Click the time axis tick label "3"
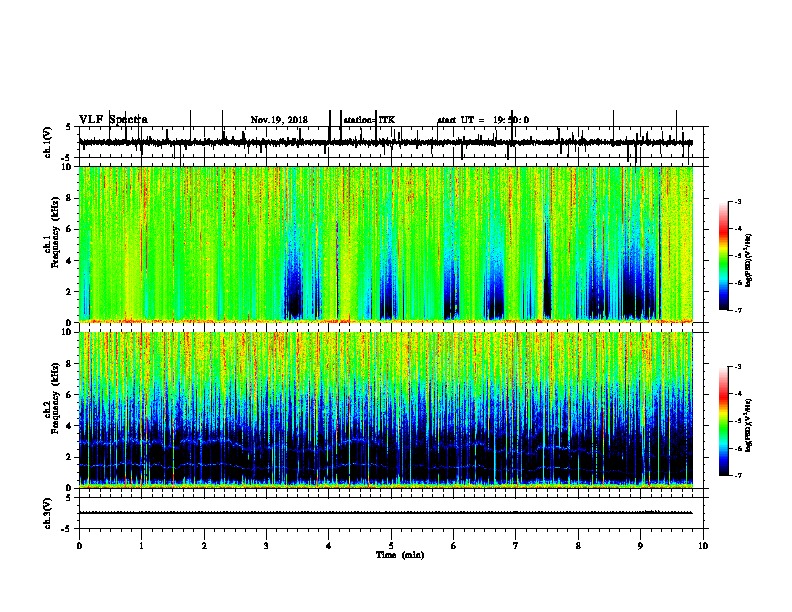The height and width of the screenshot is (612, 792). [x=266, y=545]
